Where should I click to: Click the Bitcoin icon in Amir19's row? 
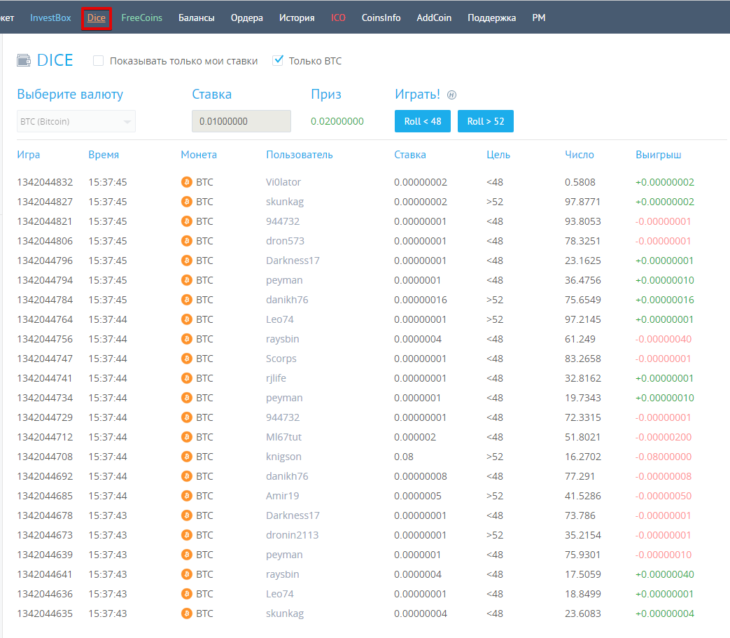[187, 496]
